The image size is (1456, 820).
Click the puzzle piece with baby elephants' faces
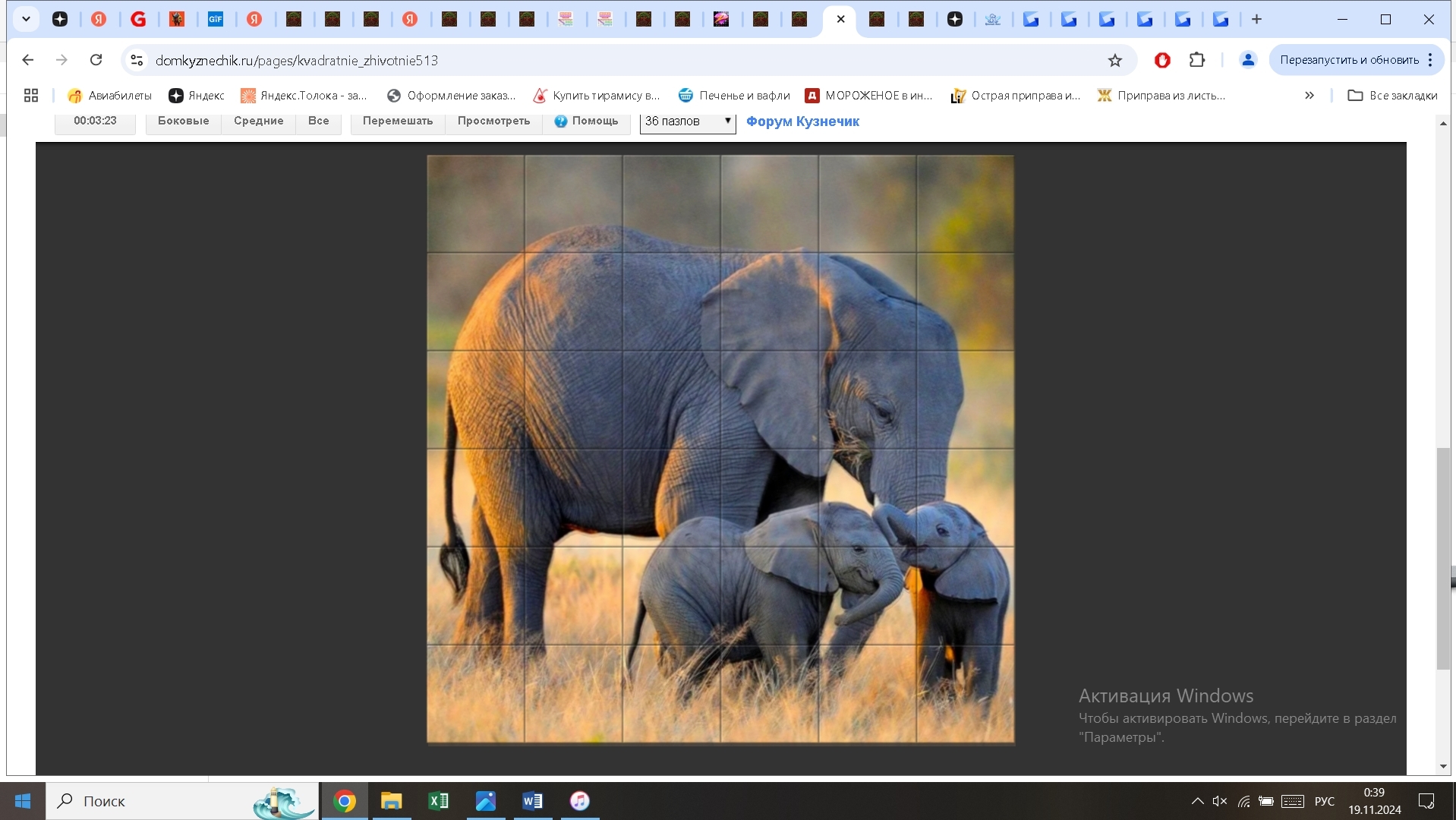click(867, 596)
